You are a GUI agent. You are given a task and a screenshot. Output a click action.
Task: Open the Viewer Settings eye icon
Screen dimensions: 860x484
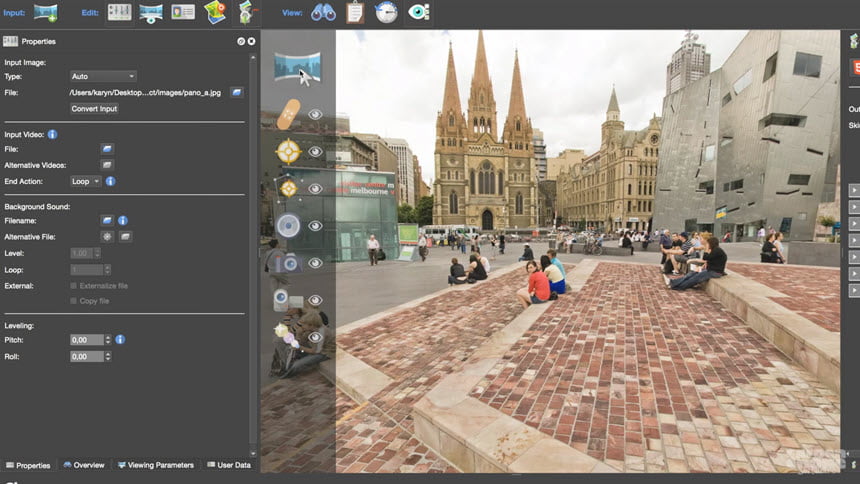click(418, 12)
